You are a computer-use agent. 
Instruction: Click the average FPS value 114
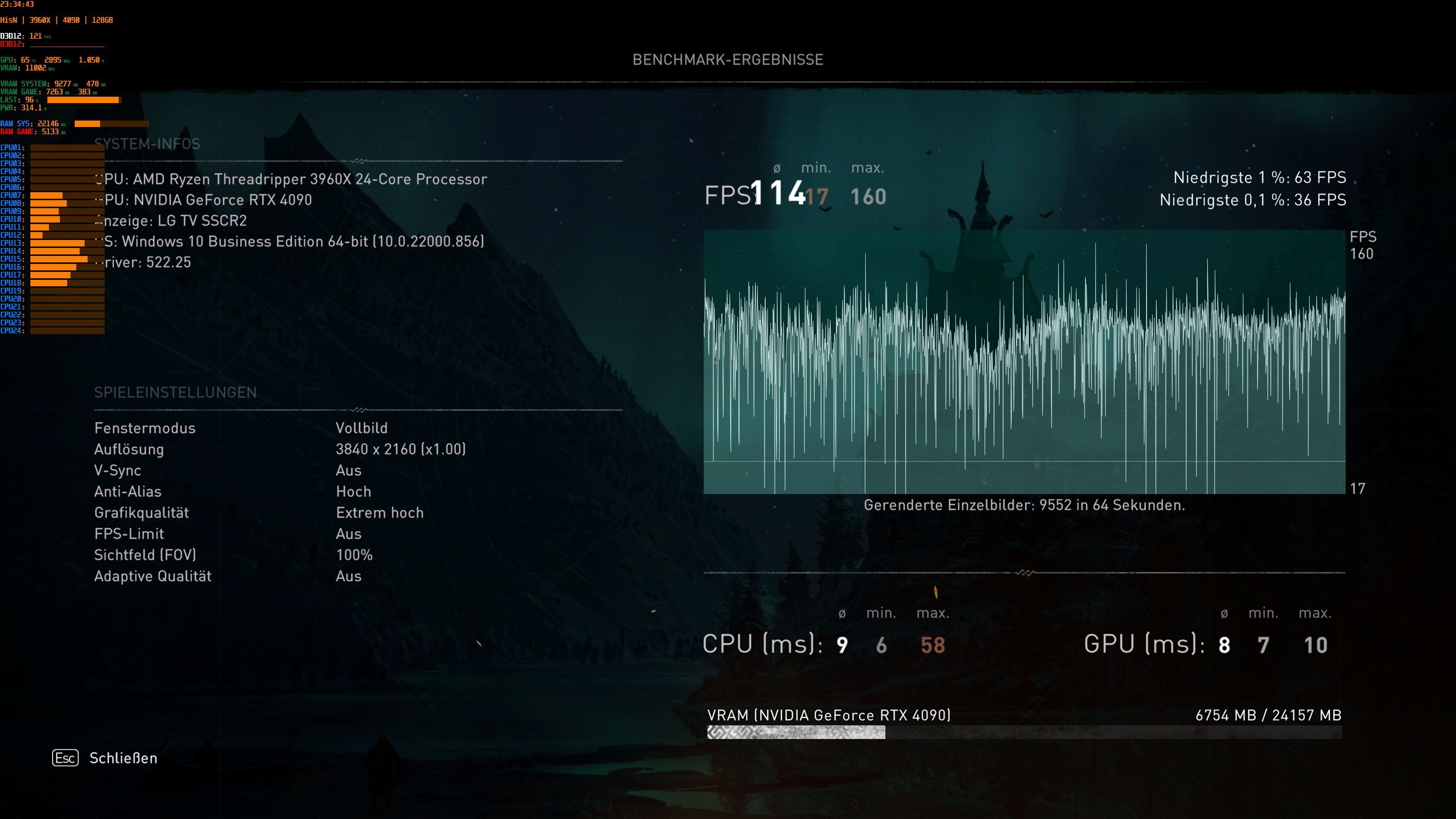pos(777,193)
